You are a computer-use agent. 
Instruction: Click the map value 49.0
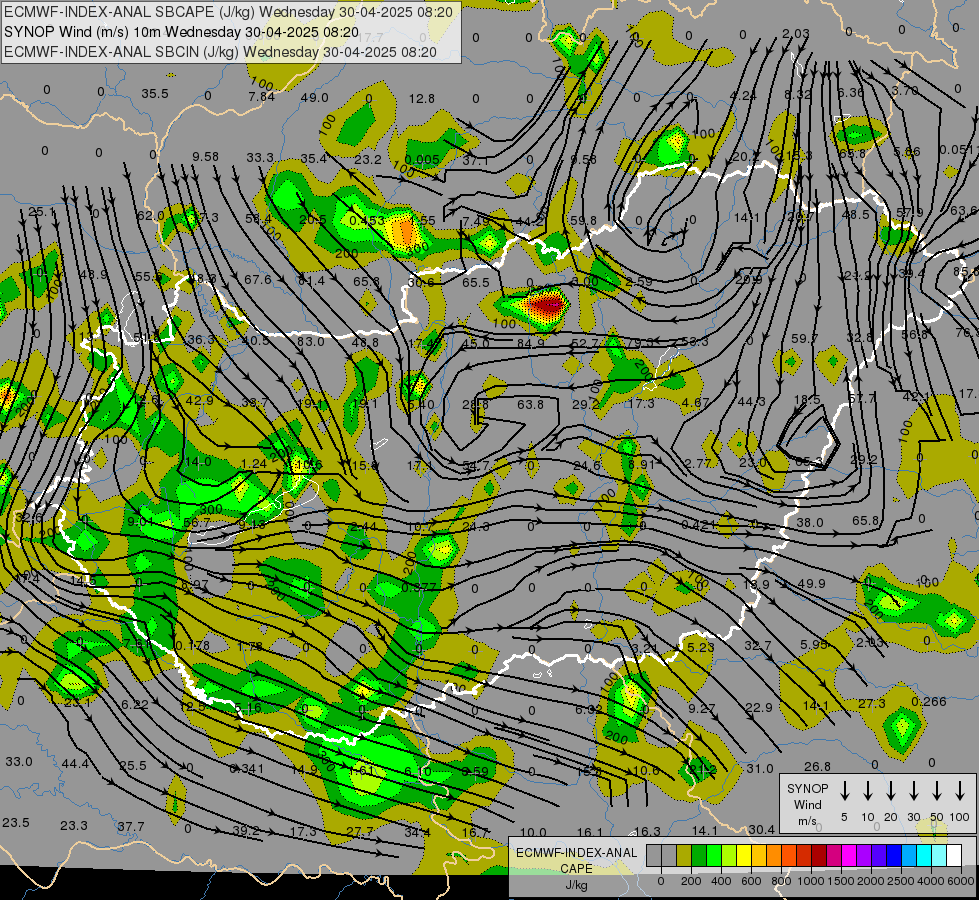315,97
